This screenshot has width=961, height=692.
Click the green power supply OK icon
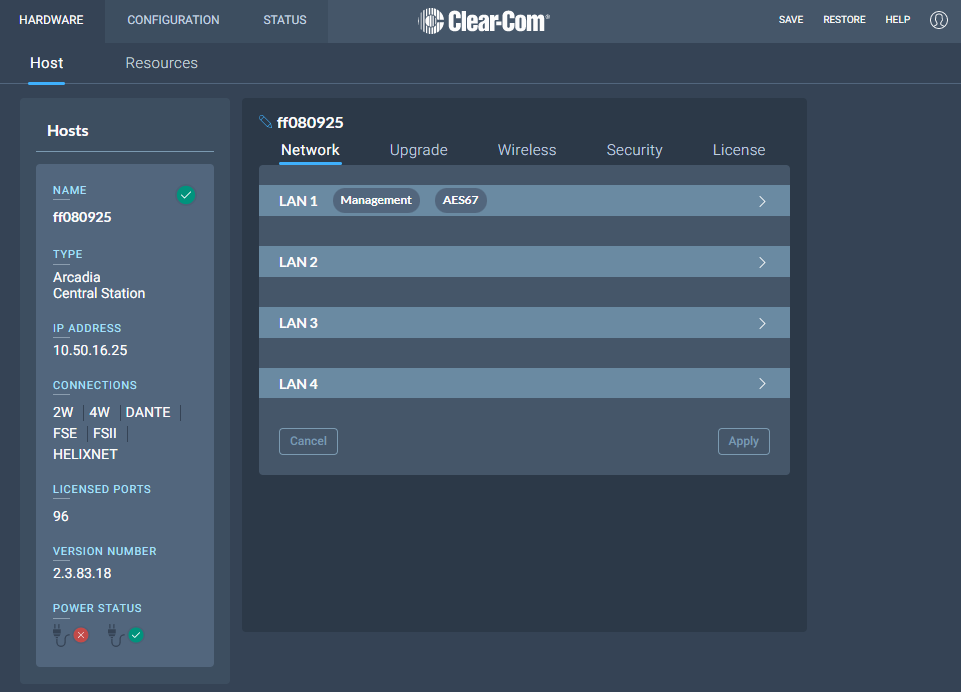[x=136, y=635]
